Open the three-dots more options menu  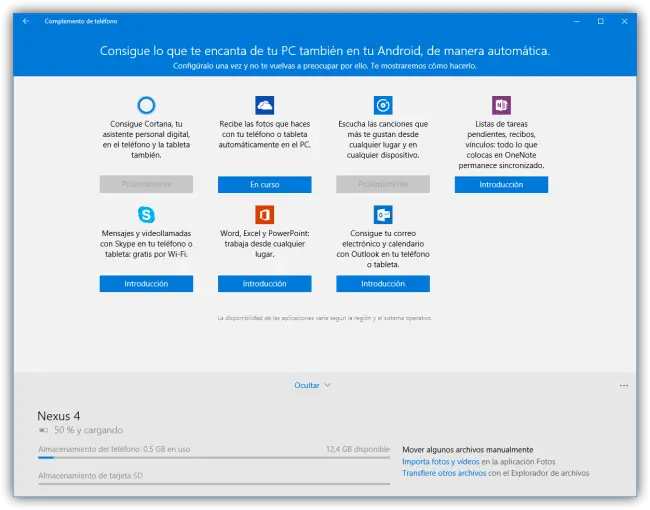624,385
